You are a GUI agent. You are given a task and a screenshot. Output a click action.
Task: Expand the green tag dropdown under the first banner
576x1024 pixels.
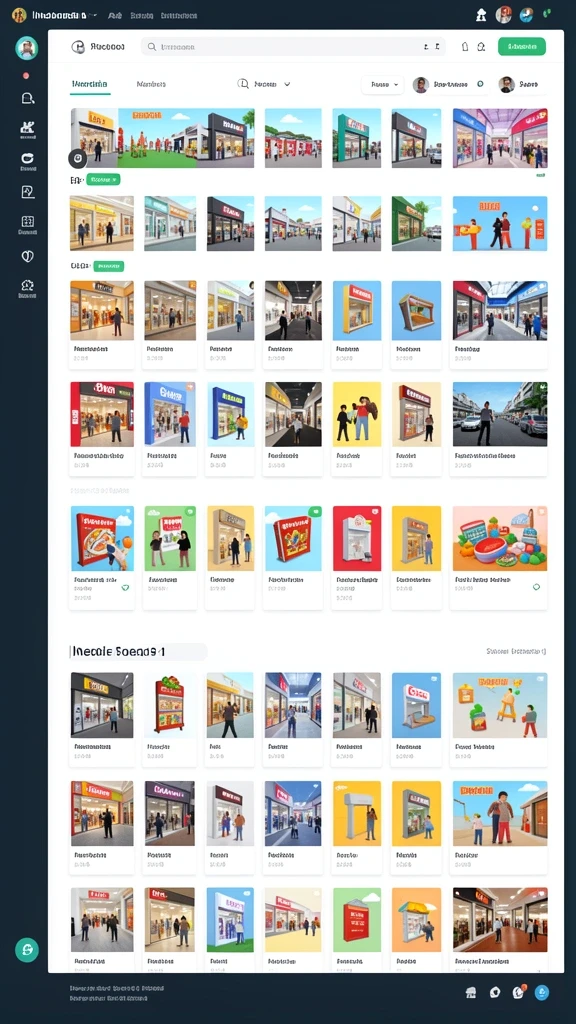pyautogui.click(x=103, y=179)
